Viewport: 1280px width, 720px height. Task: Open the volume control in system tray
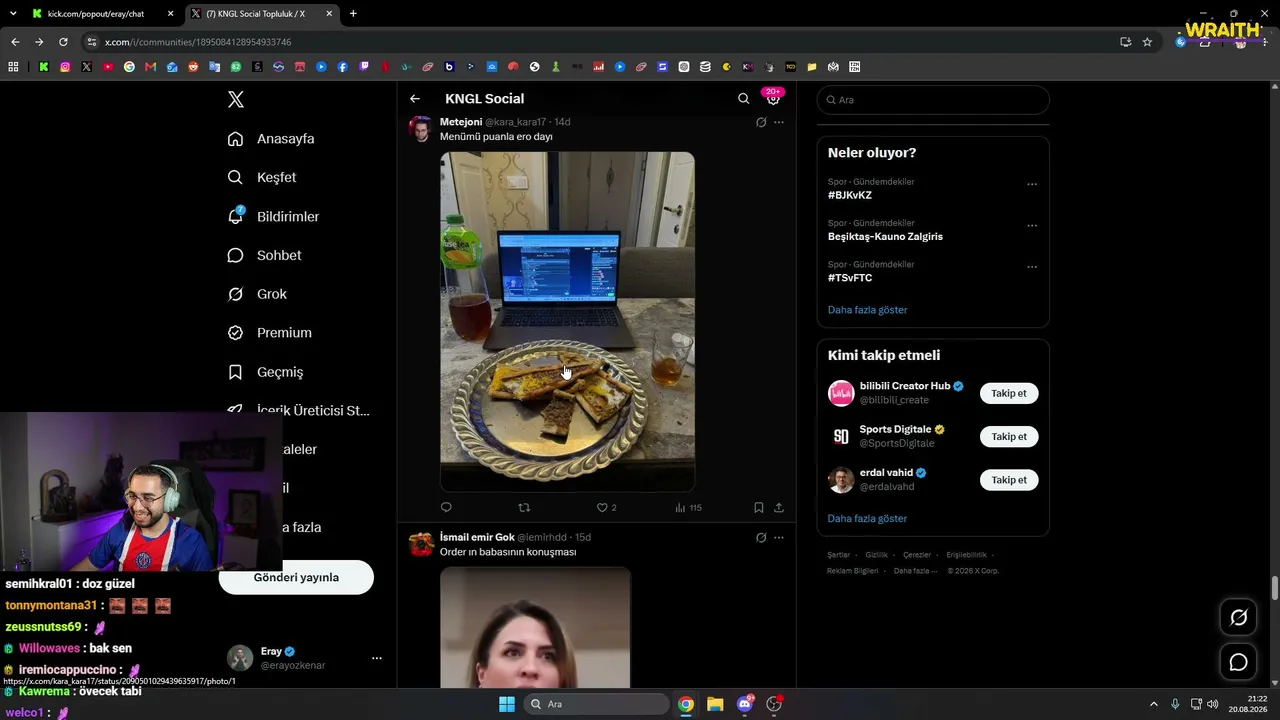[1213, 704]
